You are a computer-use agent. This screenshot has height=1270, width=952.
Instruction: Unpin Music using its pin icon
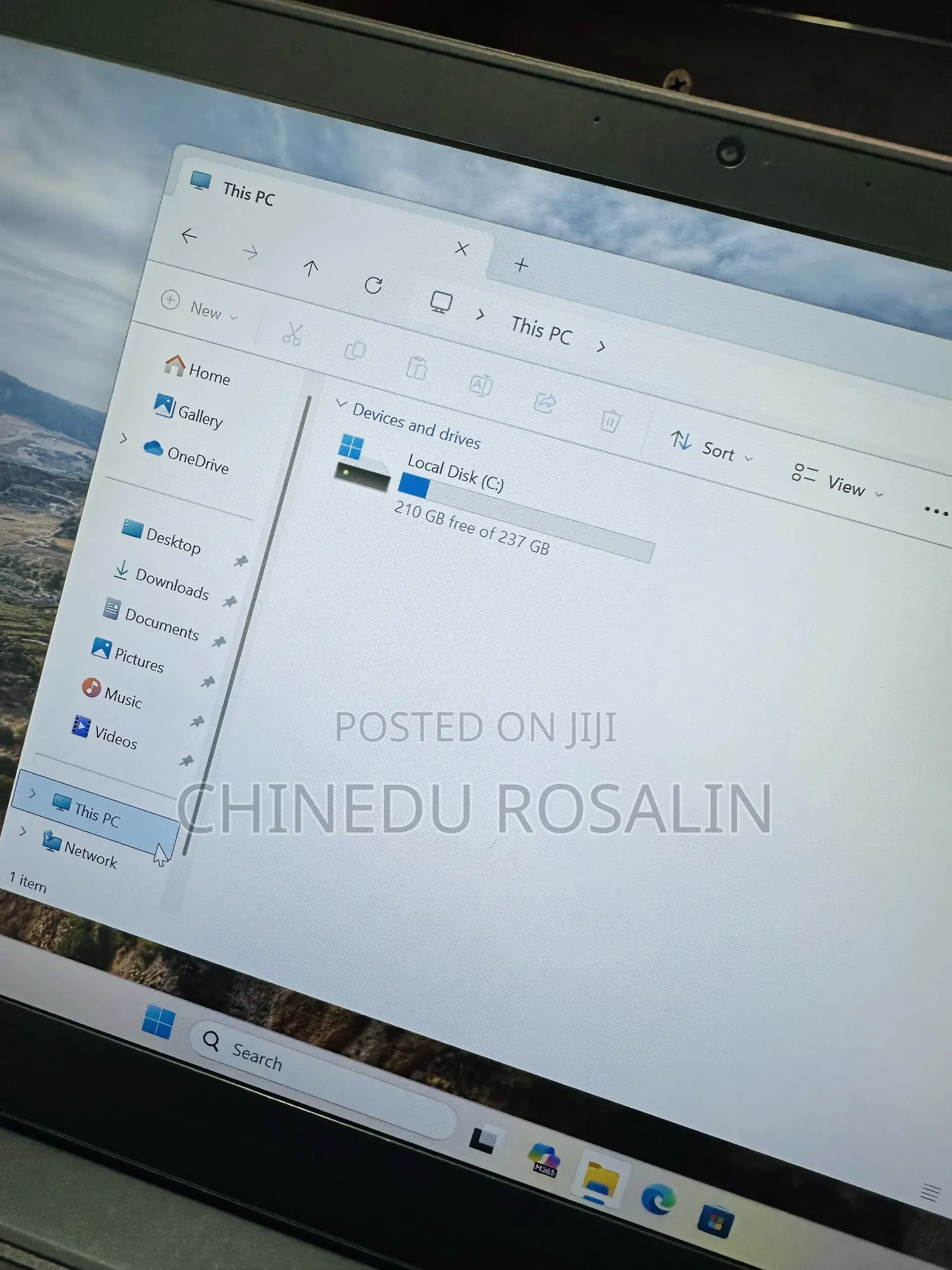pyautogui.click(x=197, y=722)
